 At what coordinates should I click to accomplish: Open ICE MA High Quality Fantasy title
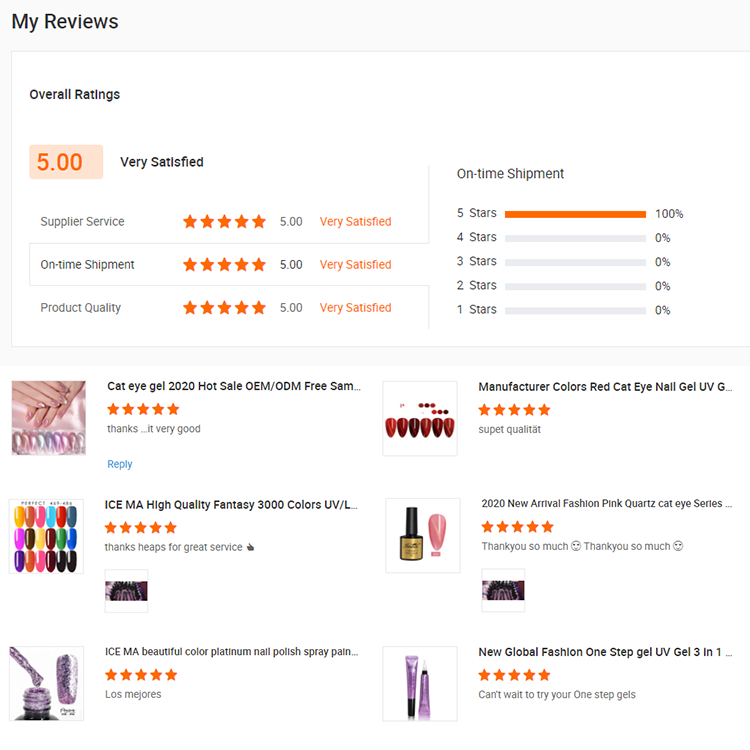coord(231,505)
